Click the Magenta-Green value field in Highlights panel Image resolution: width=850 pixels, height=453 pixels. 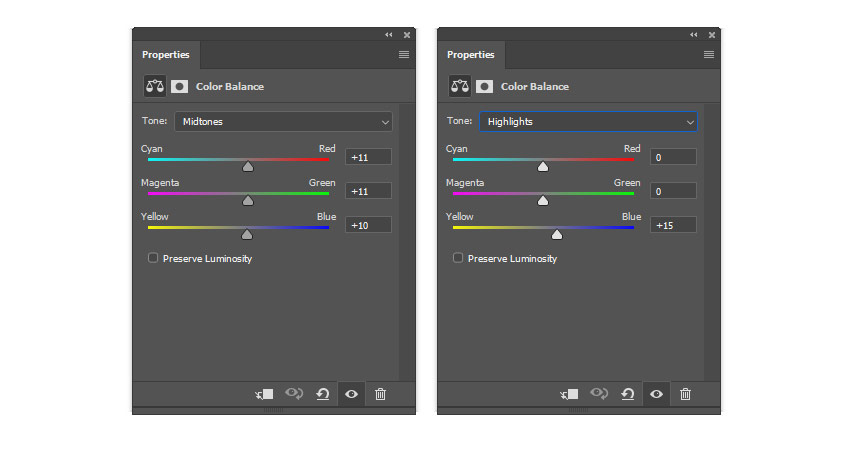tap(673, 191)
